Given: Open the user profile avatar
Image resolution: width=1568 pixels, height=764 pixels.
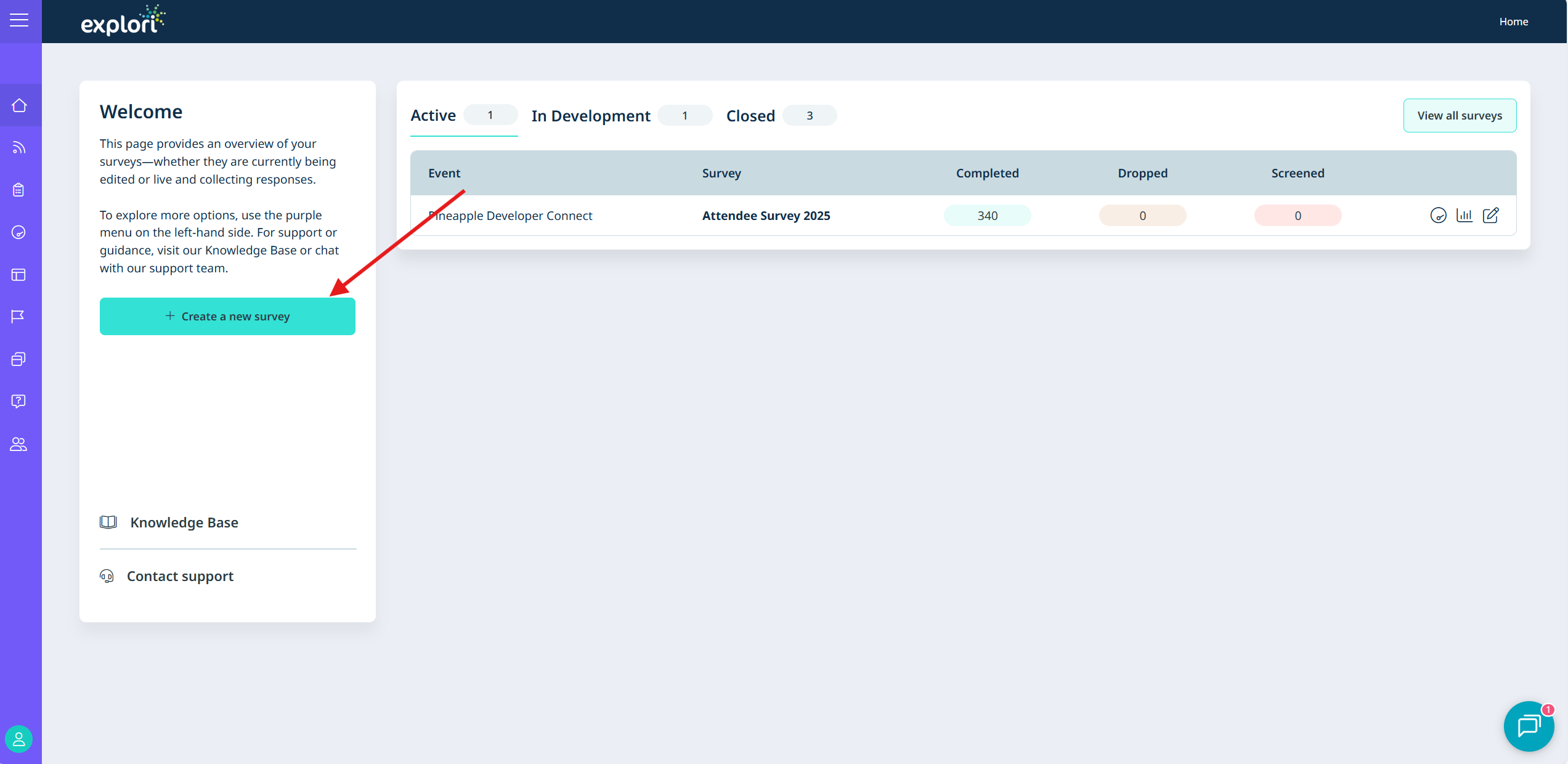Looking at the screenshot, I should pos(19,739).
